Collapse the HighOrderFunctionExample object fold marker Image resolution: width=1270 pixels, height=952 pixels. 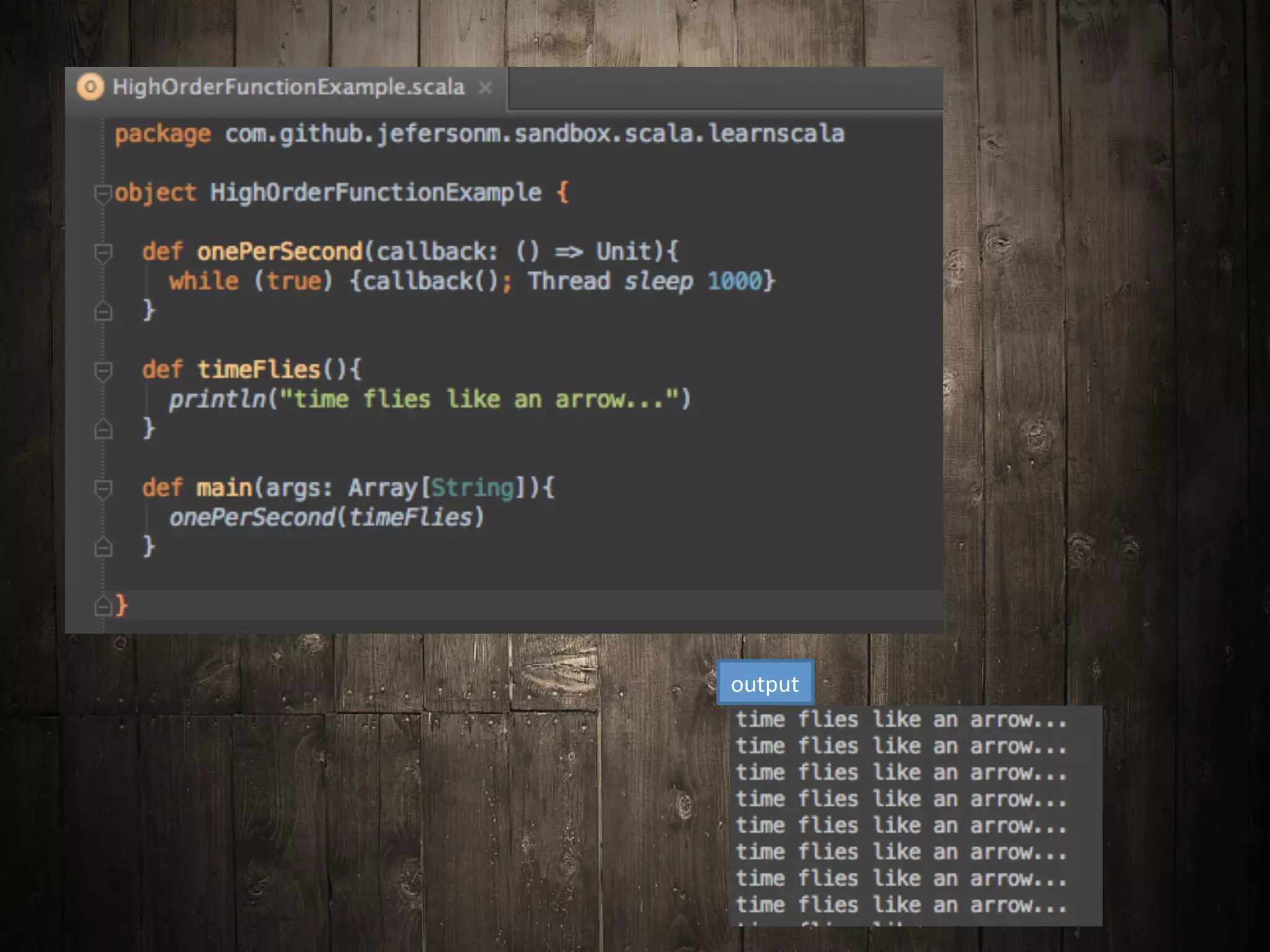click(103, 193)
